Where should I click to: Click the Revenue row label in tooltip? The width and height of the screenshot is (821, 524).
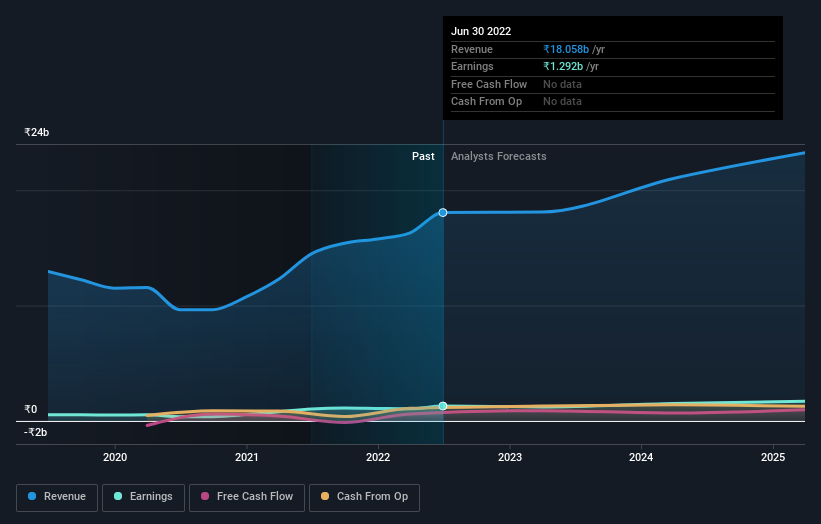472,49
